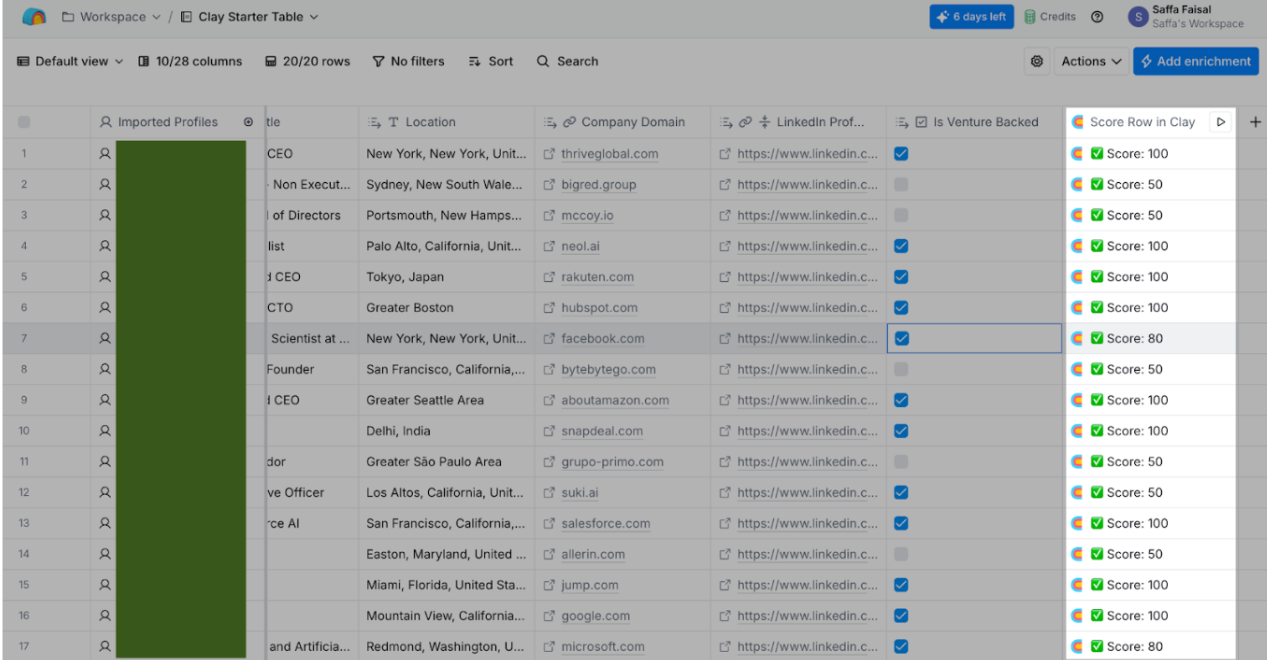Click the Imported Profiles header options icon
Screen dimensions: 1267x660
tap(248, 122)
